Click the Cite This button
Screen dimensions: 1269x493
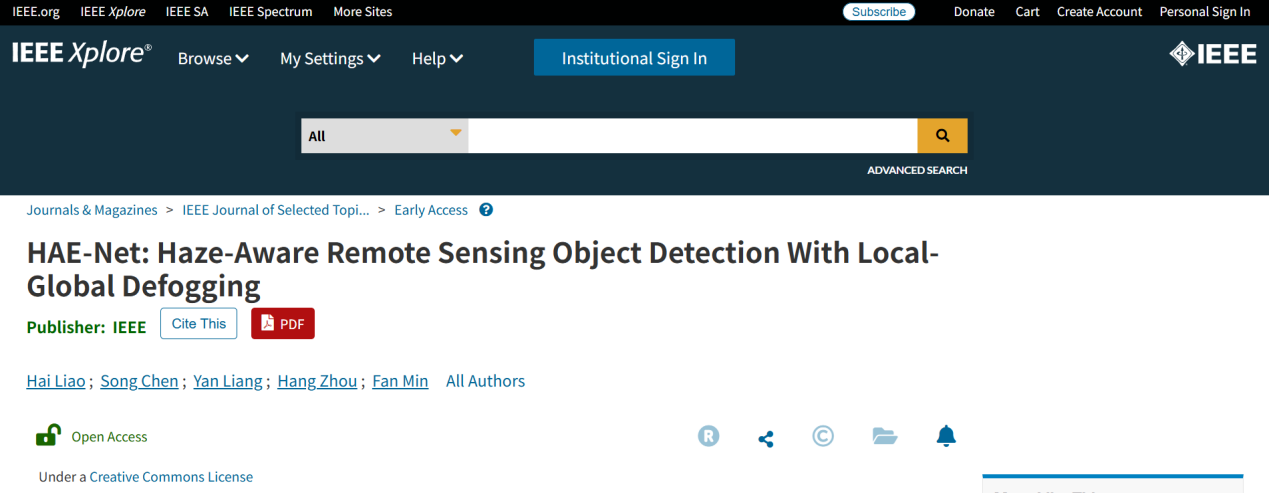199,324
